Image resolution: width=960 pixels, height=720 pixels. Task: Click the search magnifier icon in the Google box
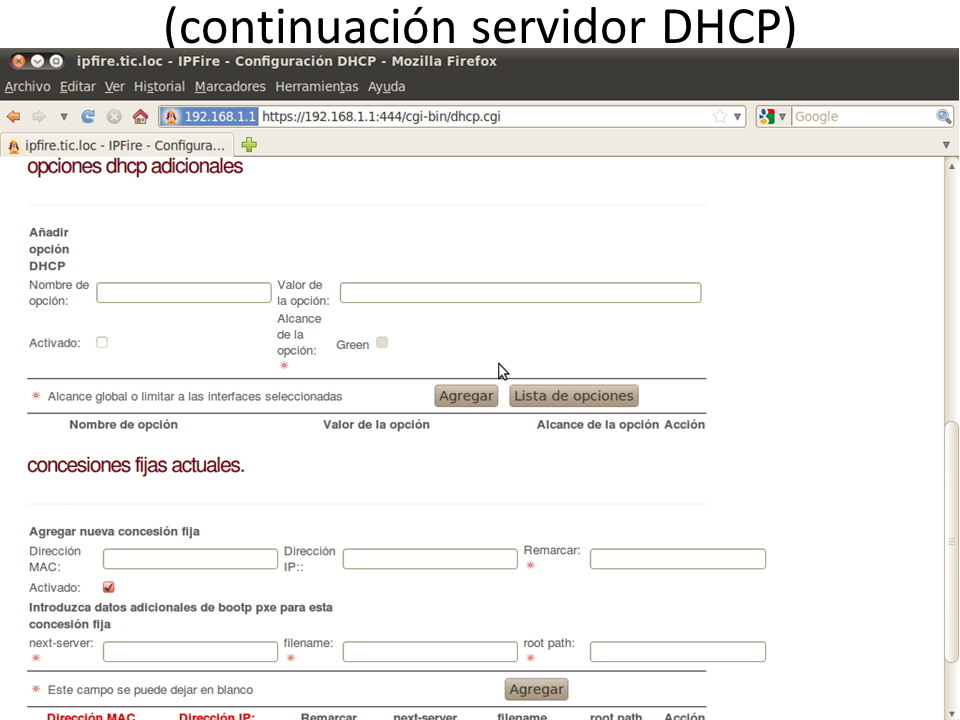point(943,116)
